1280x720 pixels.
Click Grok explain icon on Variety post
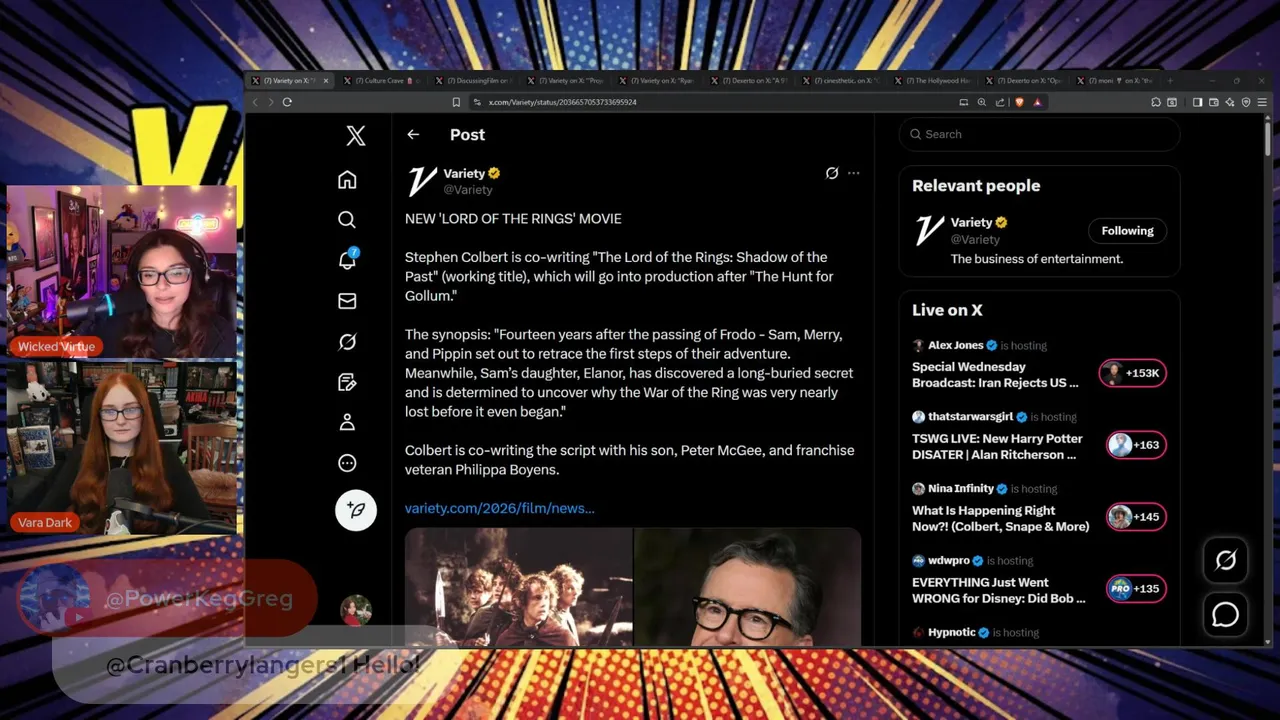[x=832, y=173]
